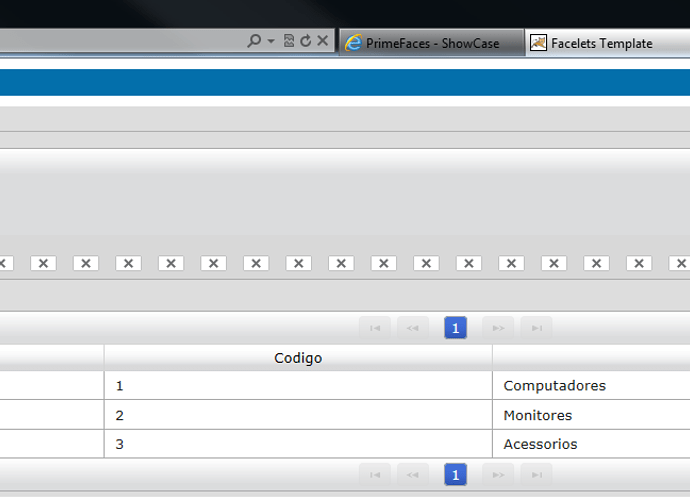Open the address bar autocomplete dropdown arrow
The image size is (690, 500).
271,41
